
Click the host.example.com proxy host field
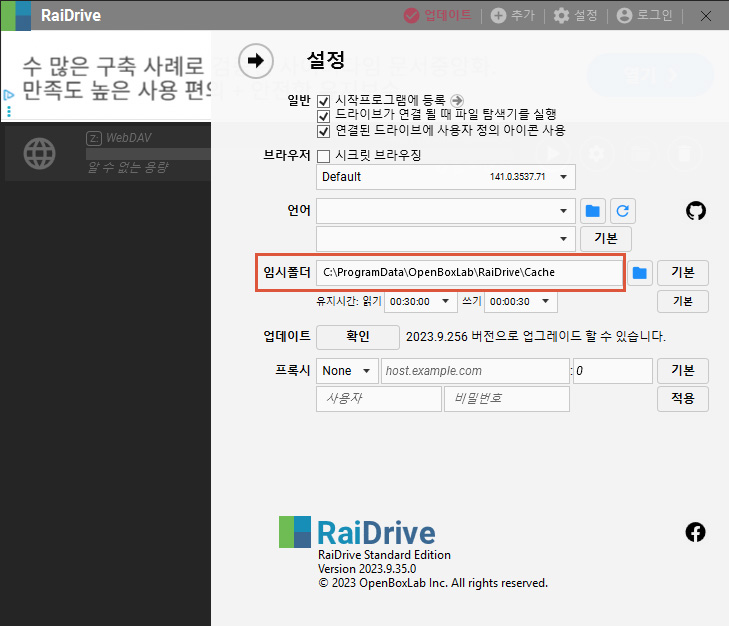[x=475, y=371]
